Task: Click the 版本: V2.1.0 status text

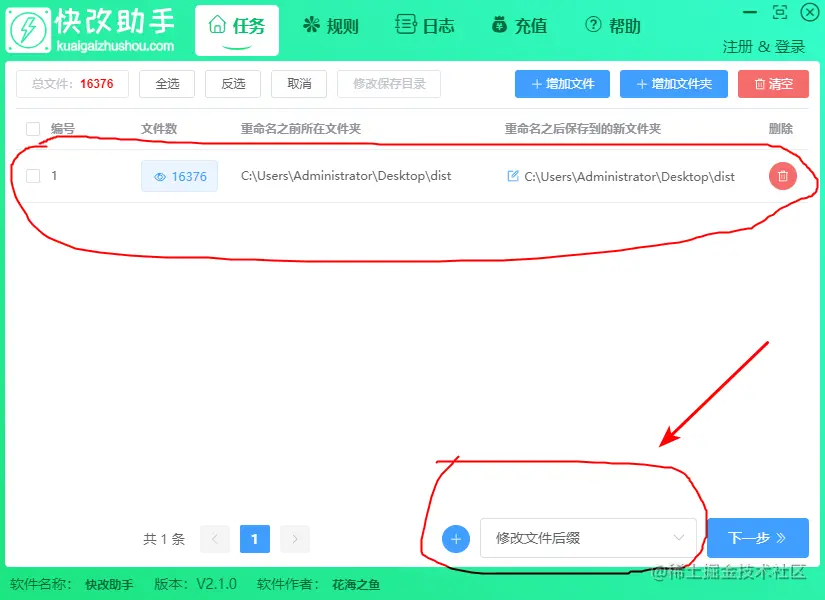Action: pos(195,584)
